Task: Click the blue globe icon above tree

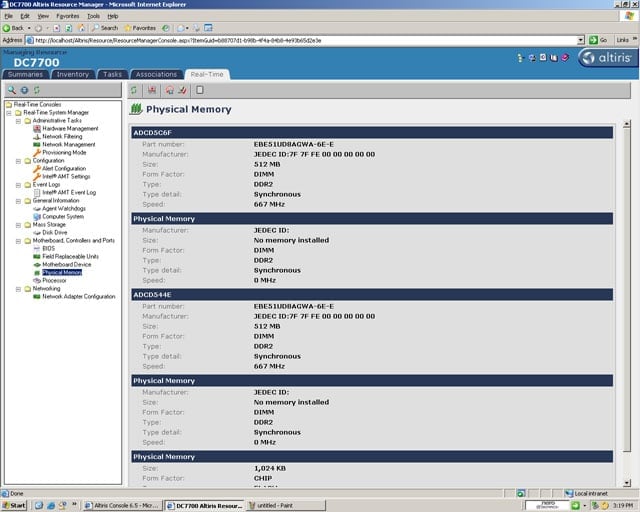Action: (x=24, y=90)
